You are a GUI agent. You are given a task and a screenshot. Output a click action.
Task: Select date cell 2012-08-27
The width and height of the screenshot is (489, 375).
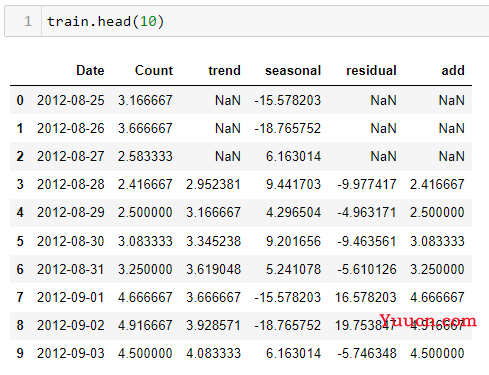(x=71, y=156)
